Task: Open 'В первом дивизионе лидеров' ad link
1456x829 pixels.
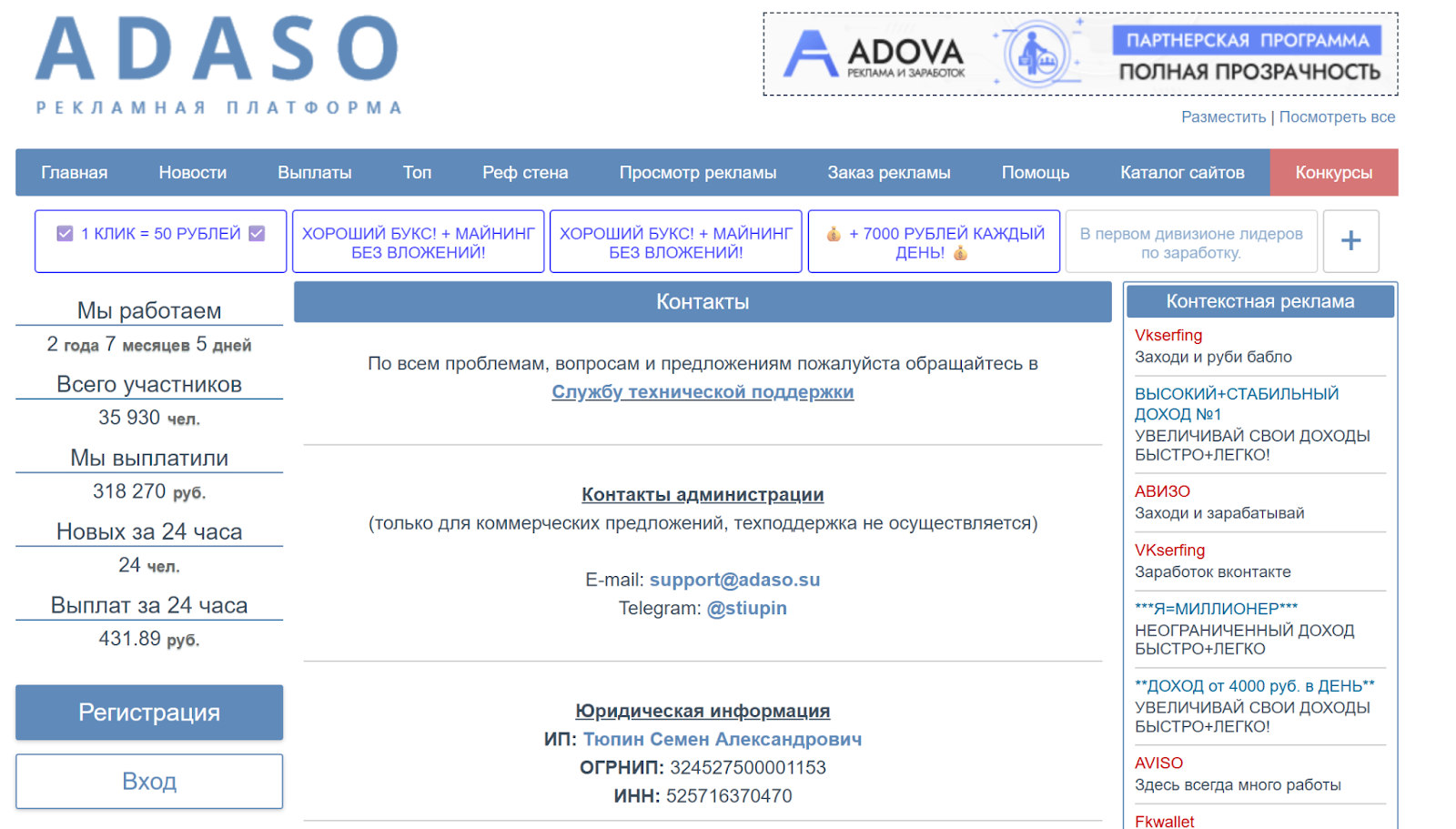Action: click(x=1191, y=241)
